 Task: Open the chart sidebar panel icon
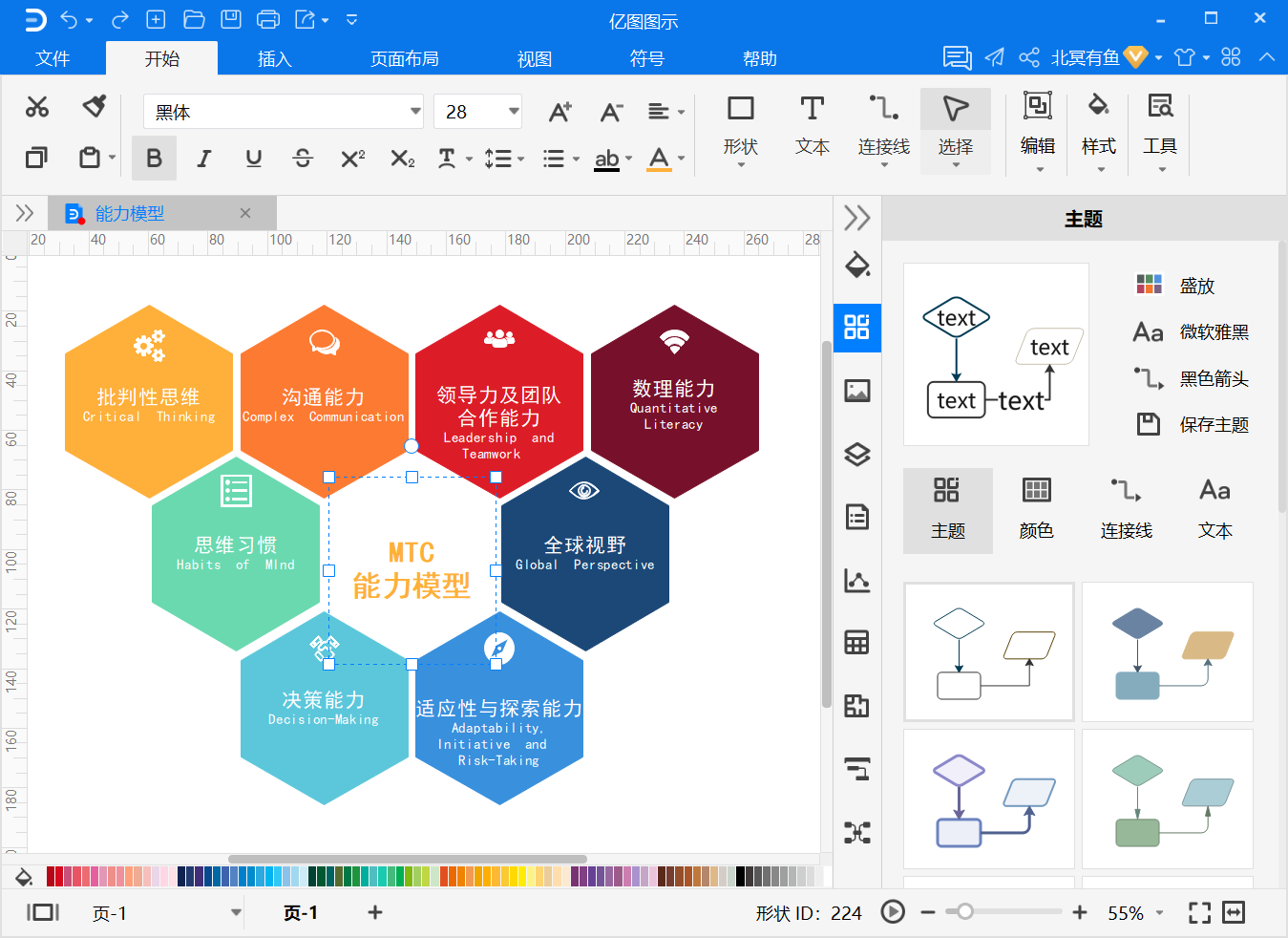[x=857, y=580]
